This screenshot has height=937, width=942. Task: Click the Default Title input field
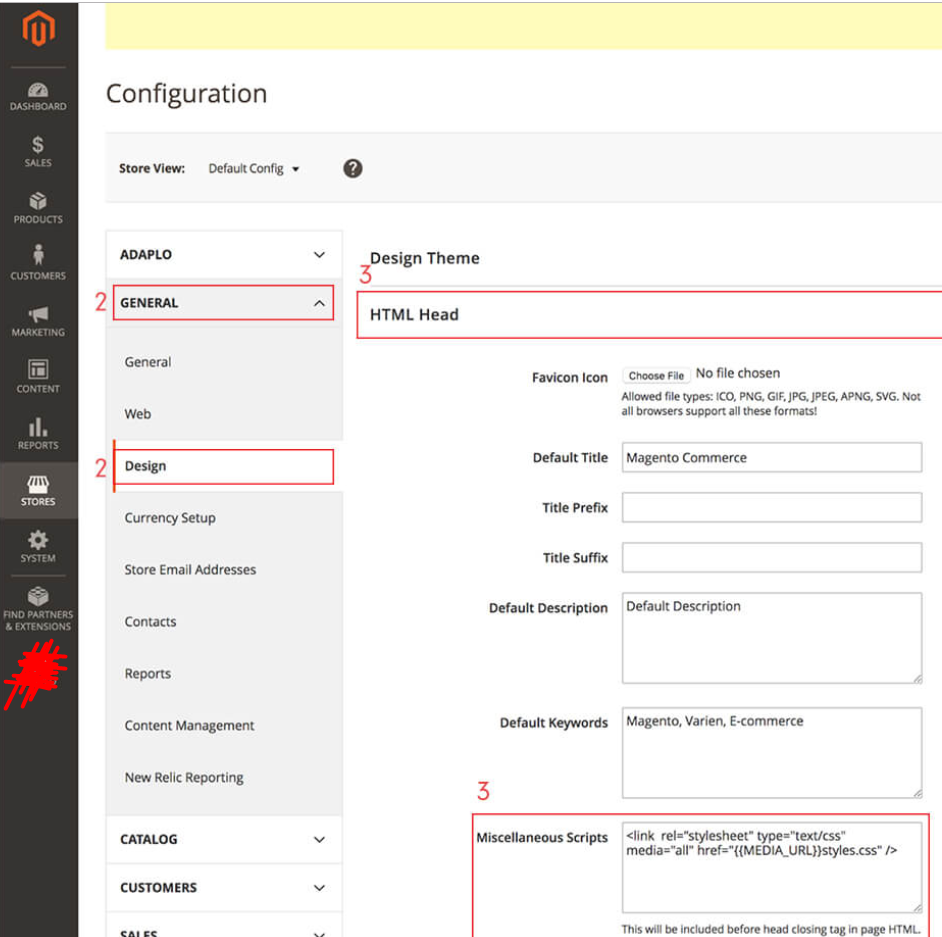point(772,458)
